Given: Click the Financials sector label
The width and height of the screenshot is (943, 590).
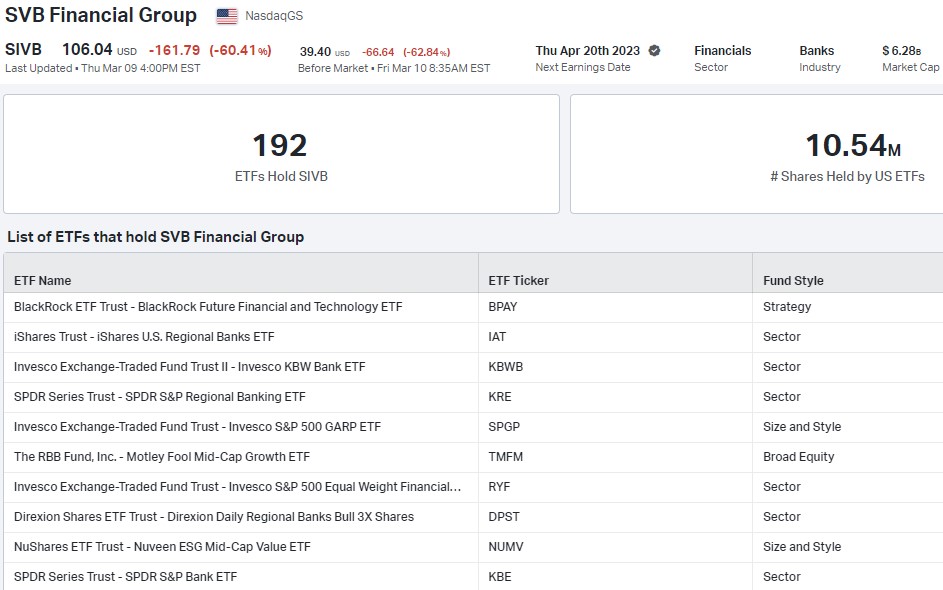Looking at the screenshot, I should (x=722, y=50).
